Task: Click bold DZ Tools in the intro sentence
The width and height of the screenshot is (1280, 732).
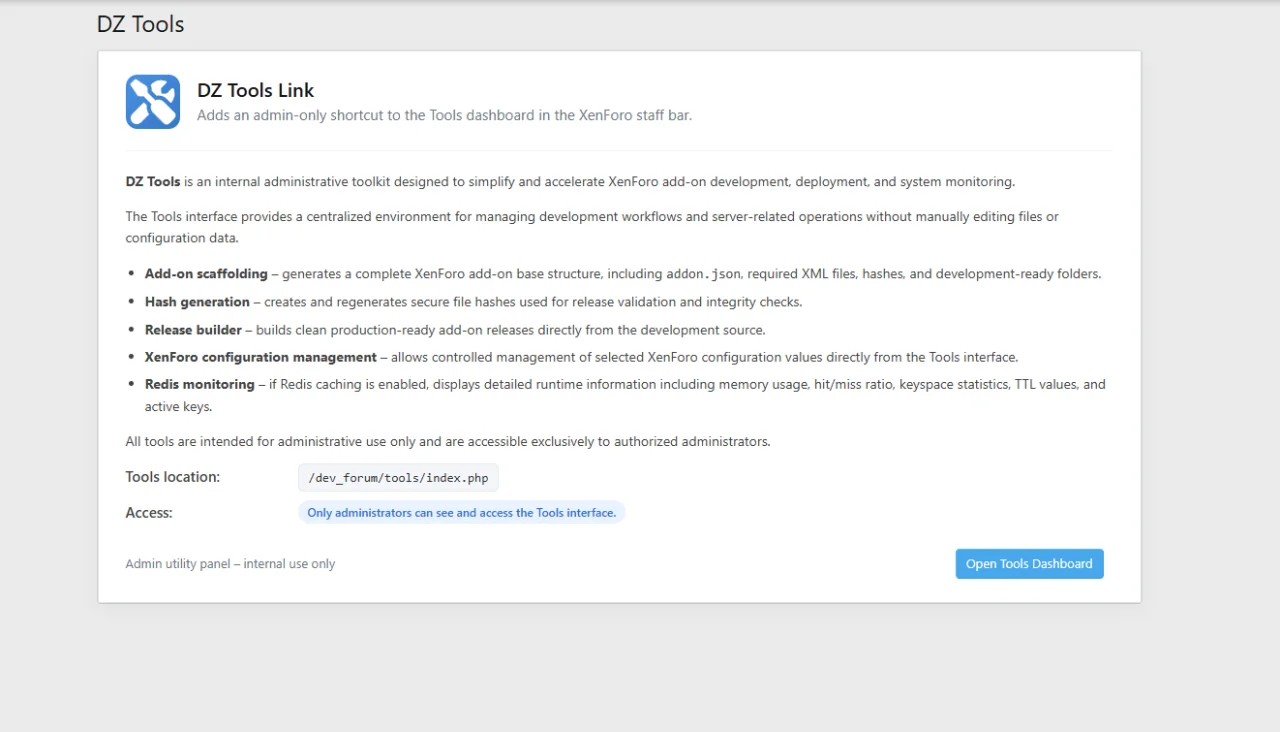Action: [153, 182]
